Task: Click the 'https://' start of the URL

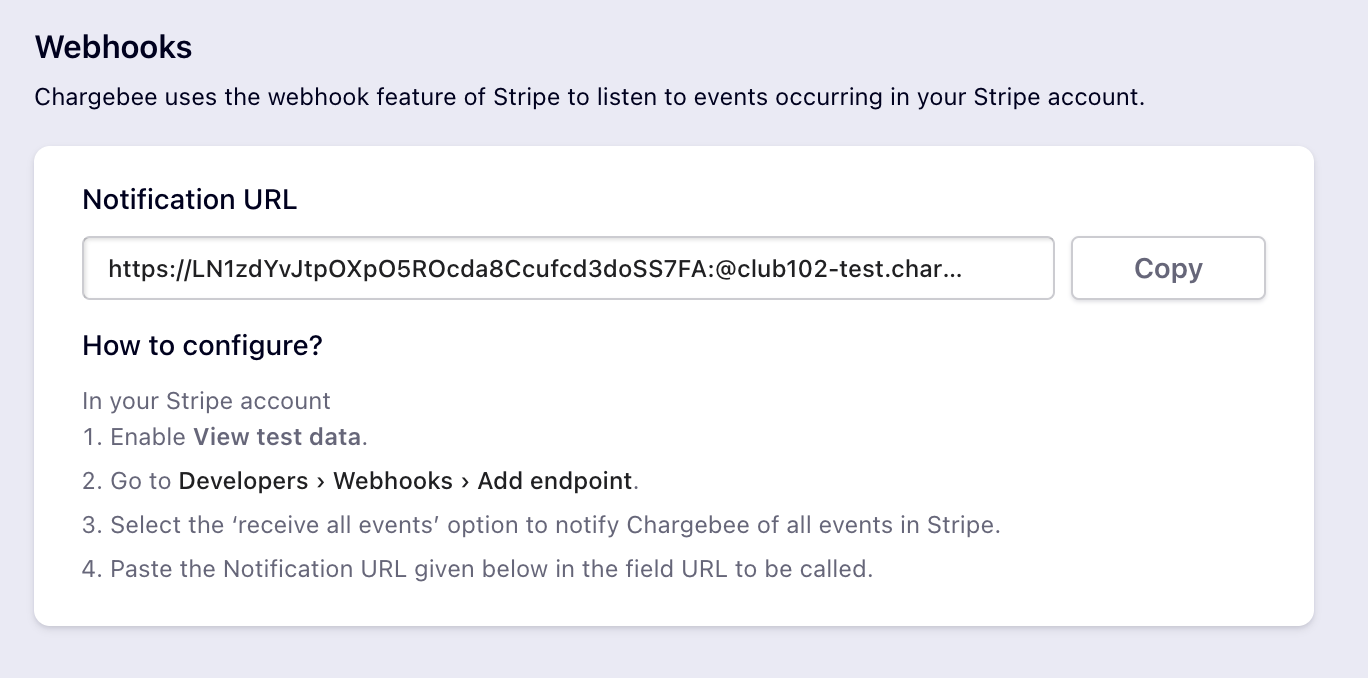Action: (x=140, y=268)
